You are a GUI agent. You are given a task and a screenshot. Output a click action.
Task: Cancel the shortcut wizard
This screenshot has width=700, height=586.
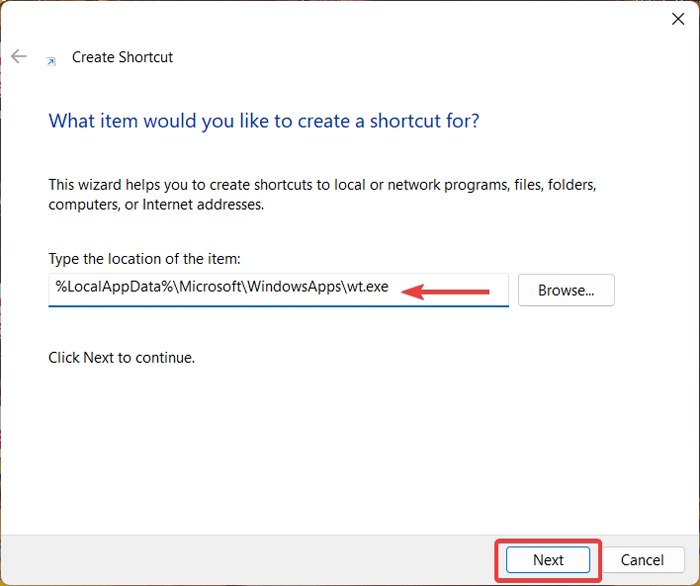point(642,560)
